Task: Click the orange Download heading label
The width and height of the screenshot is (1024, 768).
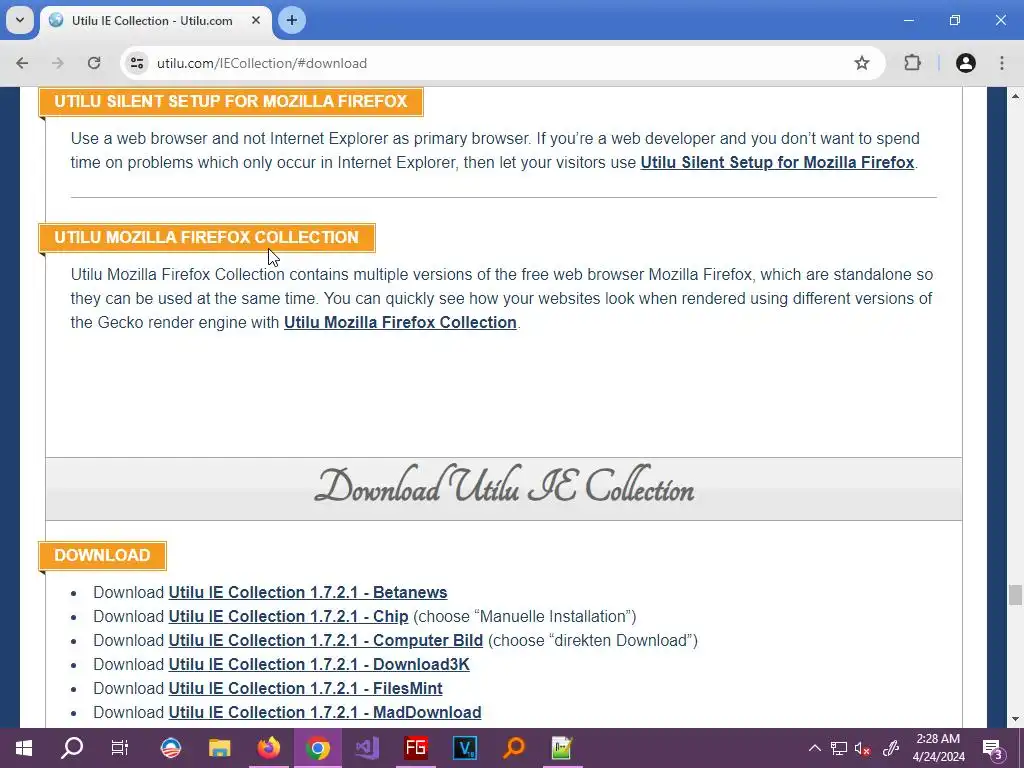Action: [x=102, y=555]
